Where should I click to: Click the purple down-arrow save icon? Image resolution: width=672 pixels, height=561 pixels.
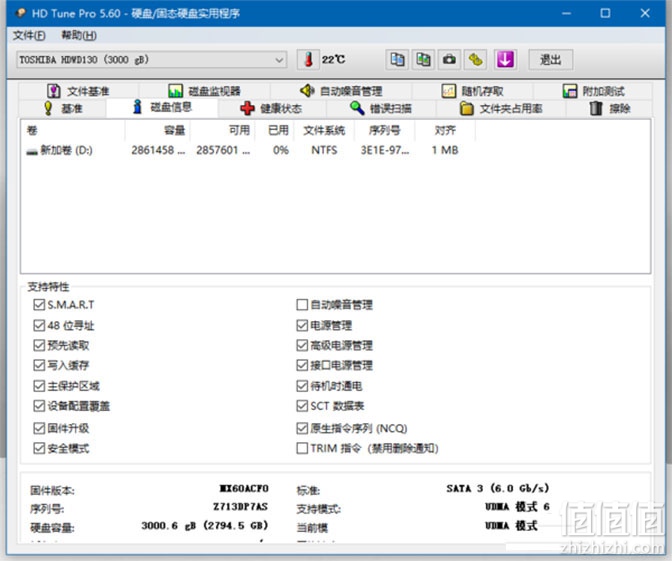[x=505, y=60]
